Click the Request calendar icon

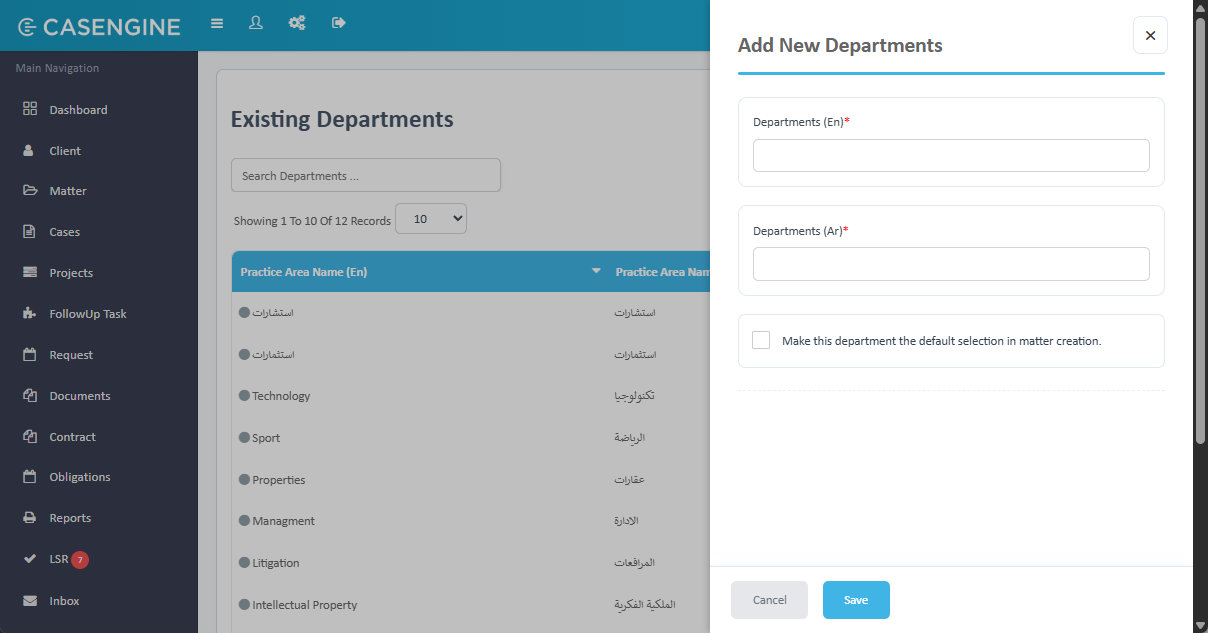pyautogui.click(x=30, y=354)
